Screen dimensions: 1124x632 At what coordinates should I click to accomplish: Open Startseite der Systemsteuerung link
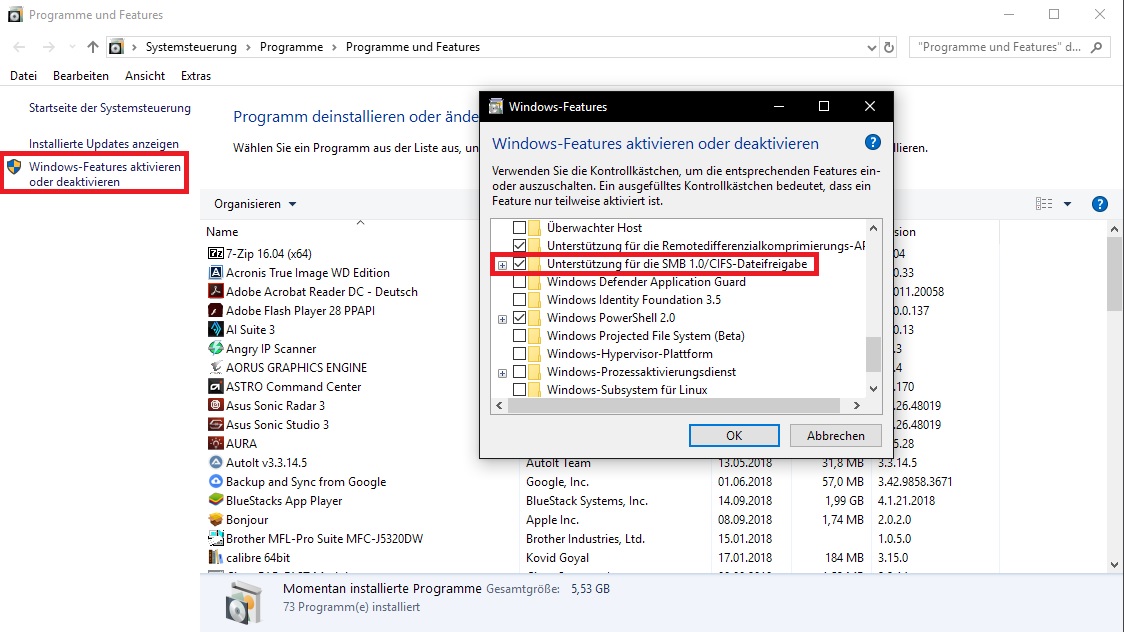110,107
